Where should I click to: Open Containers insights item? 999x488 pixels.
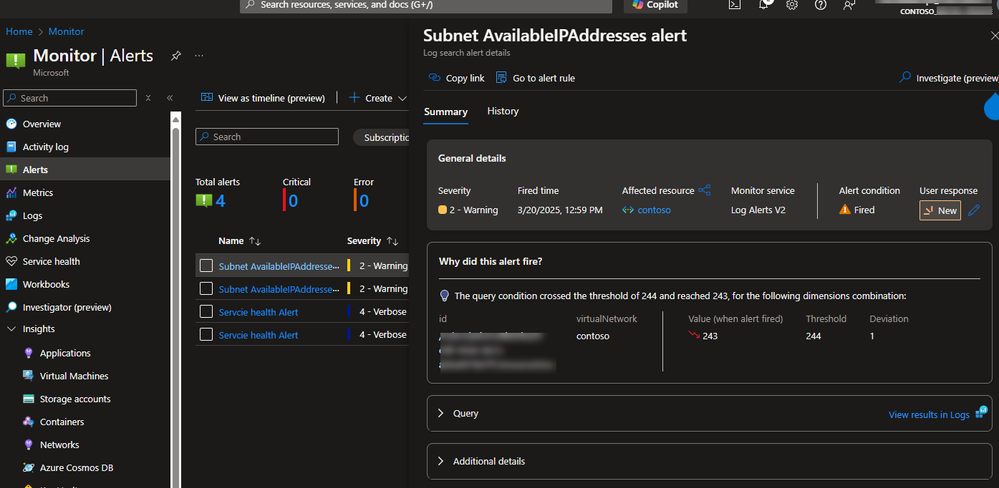point(62,422)
